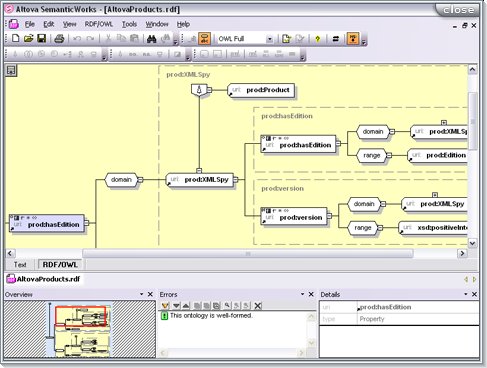Open the OWL Full level dropdown
This screenshot has height=368, width=487.
[269, 39]
